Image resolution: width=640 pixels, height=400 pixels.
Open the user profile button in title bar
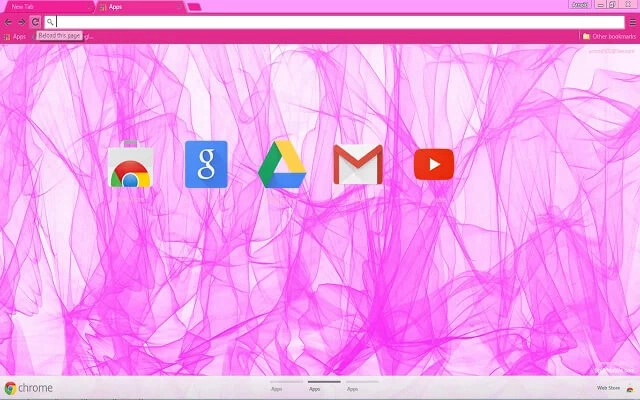tap(580, 4)
